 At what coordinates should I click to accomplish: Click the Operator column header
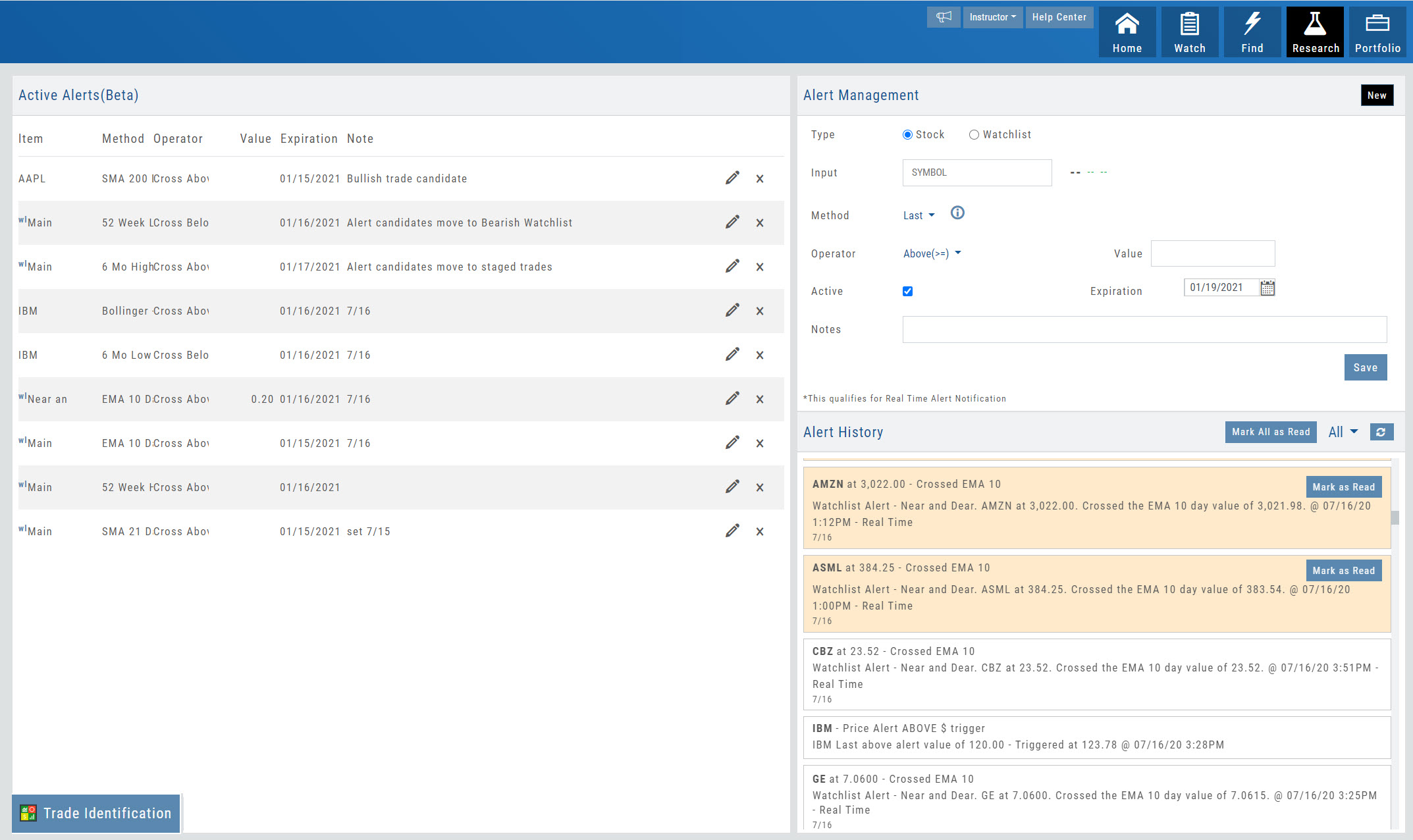[x=178, y=139]
